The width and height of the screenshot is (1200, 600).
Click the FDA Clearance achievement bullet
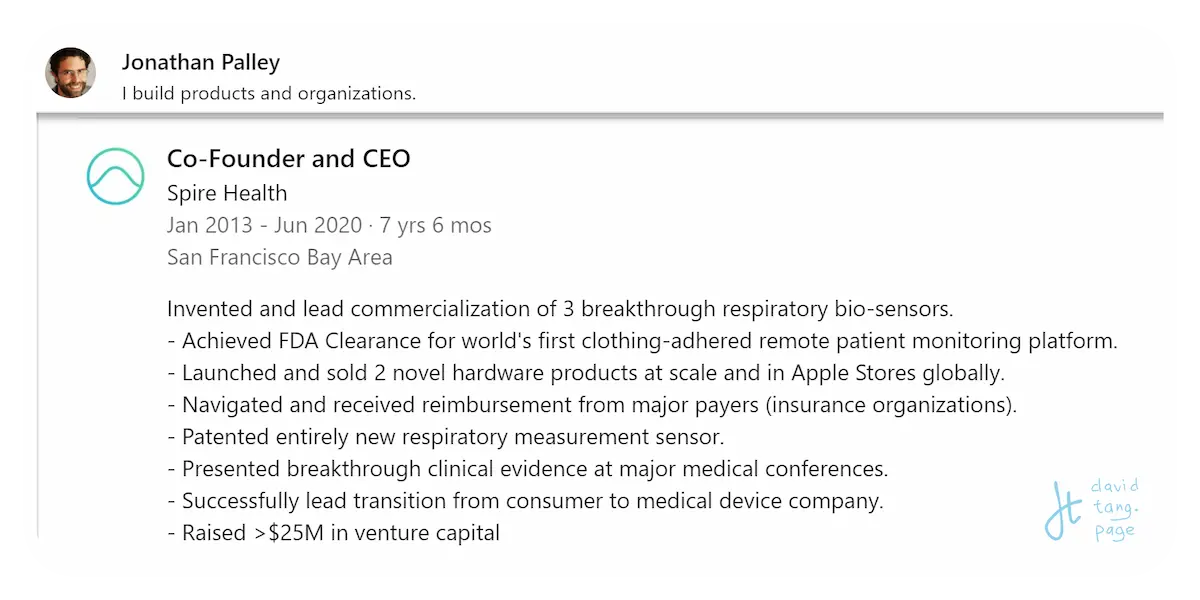point(642,340)
